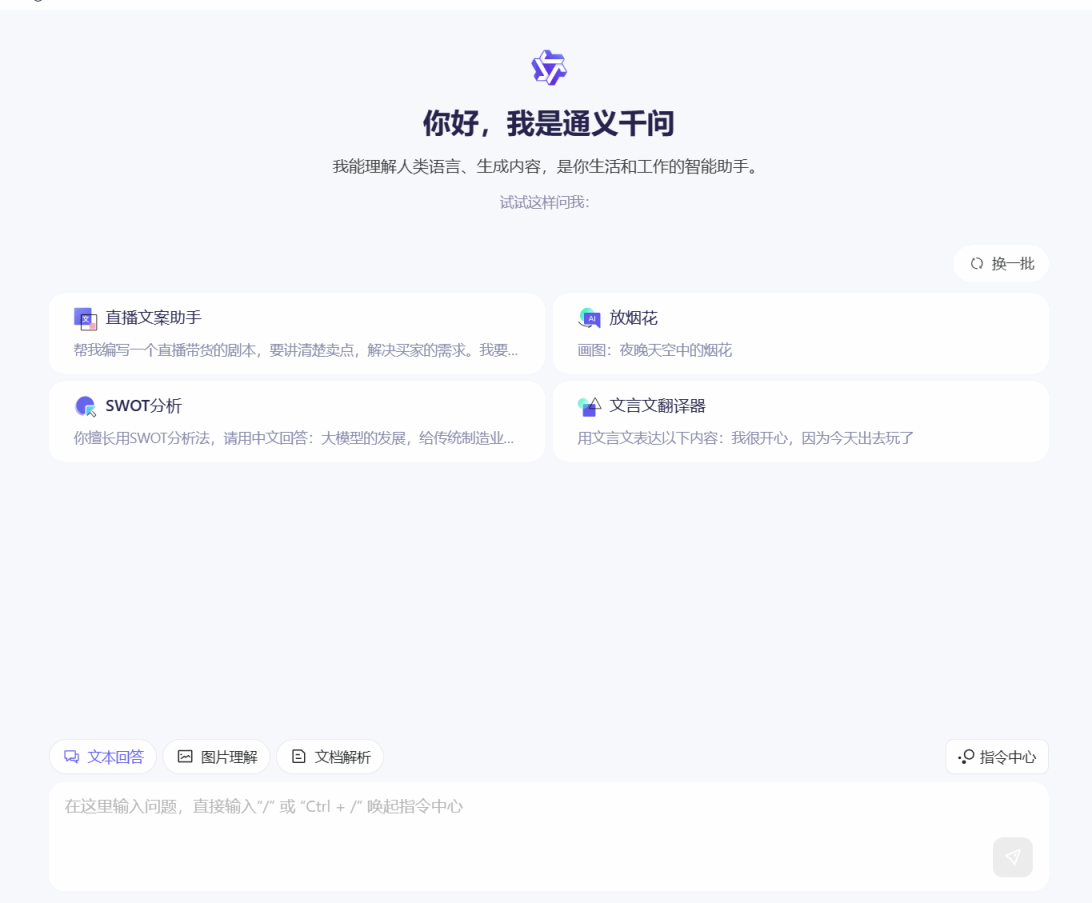Click the 我能理解人类语言 subtitle text
Screen dimensions: 1092x903
[545, 166]
